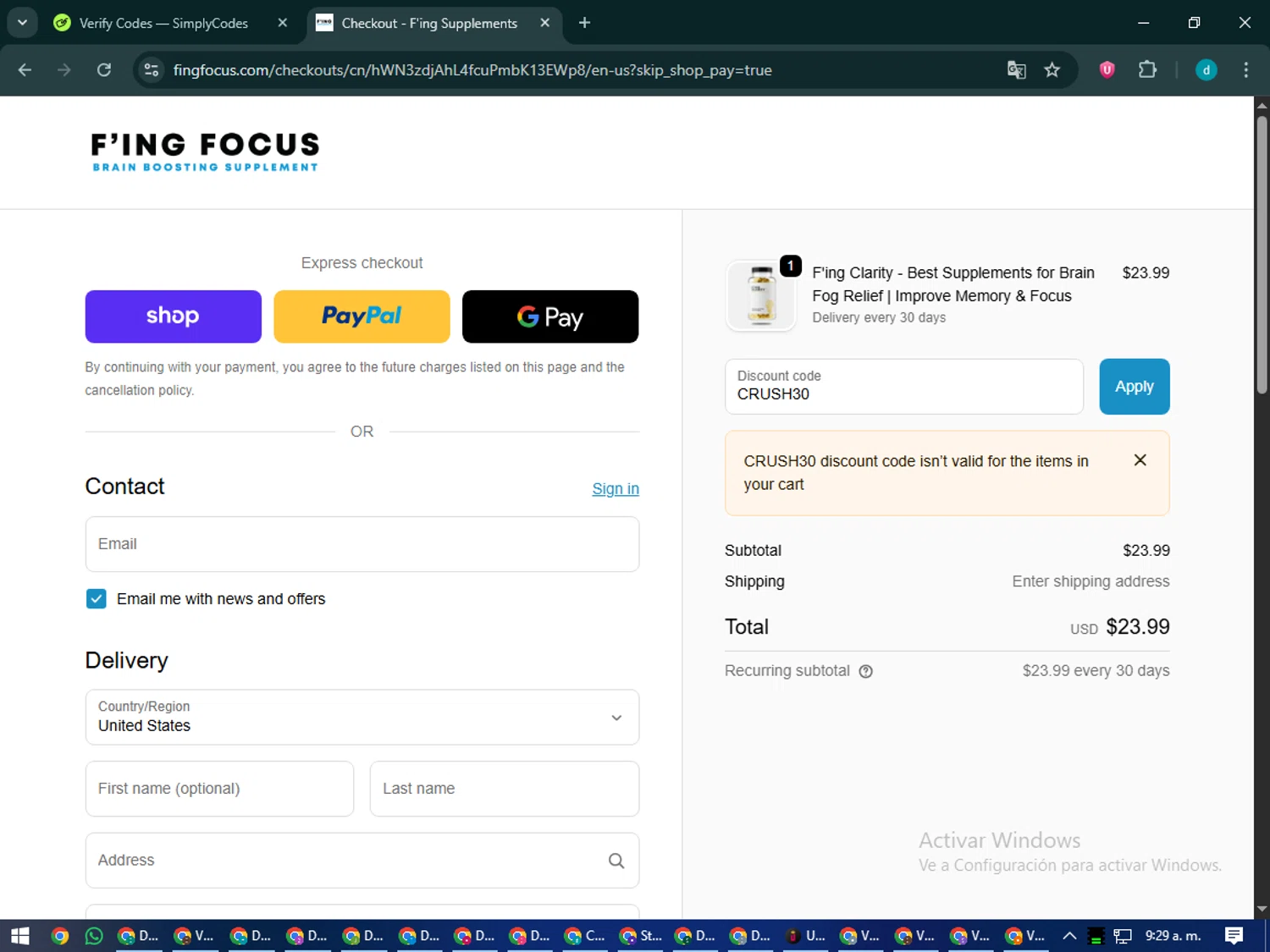Close the Verify Codes — SimplyCodes tab
Viewport: 1270px width, 952px height.
click(x=283, y=23)
